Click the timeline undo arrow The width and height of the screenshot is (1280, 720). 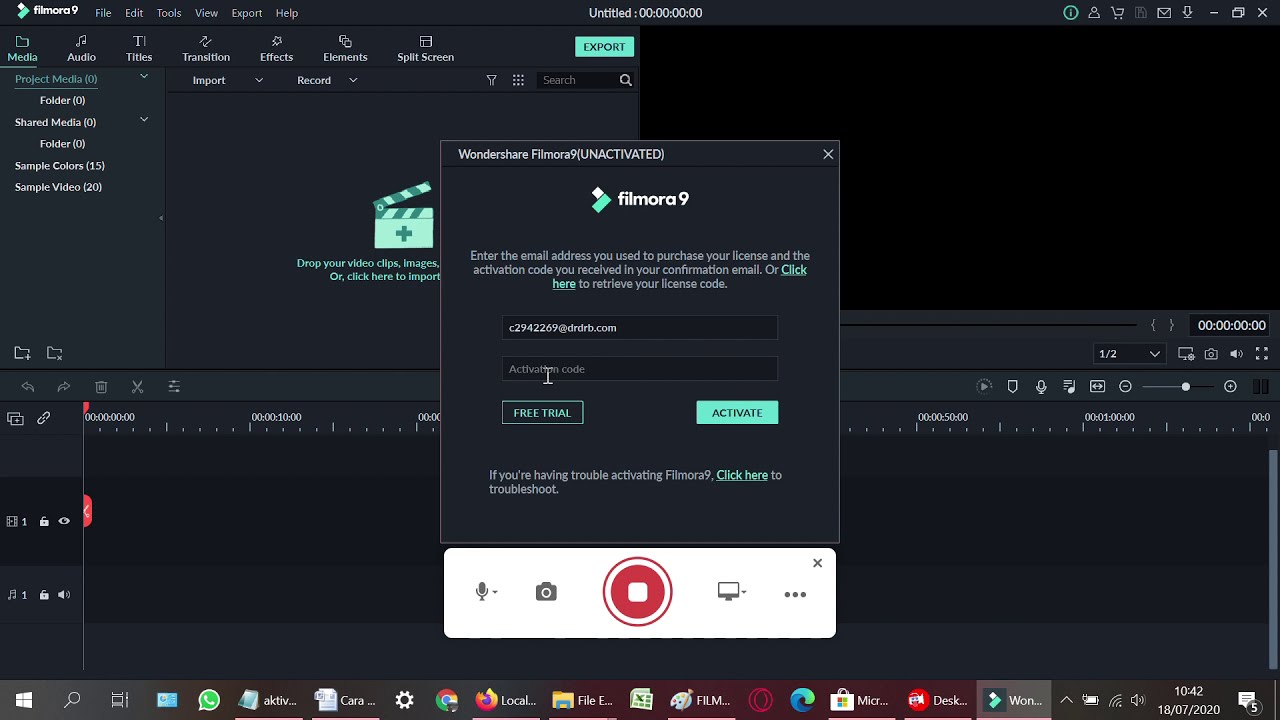click(x=28, y=387)
